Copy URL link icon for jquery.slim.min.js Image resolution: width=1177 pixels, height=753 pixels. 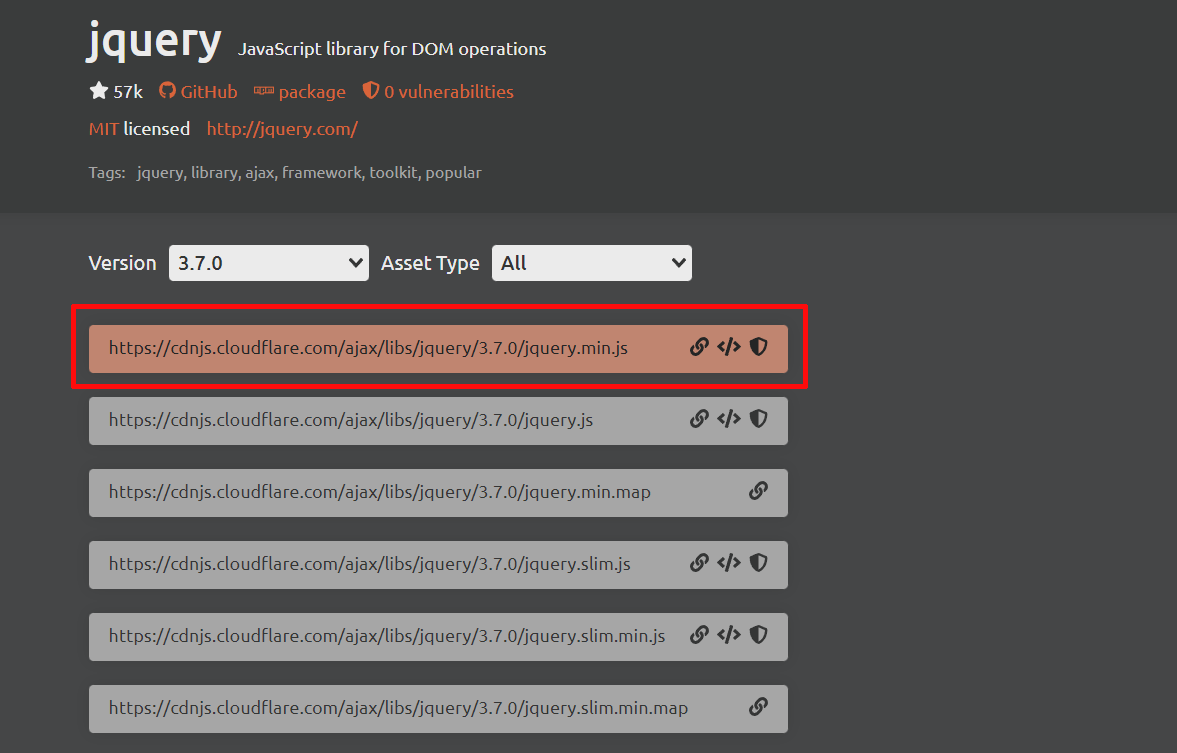[699, 635]
